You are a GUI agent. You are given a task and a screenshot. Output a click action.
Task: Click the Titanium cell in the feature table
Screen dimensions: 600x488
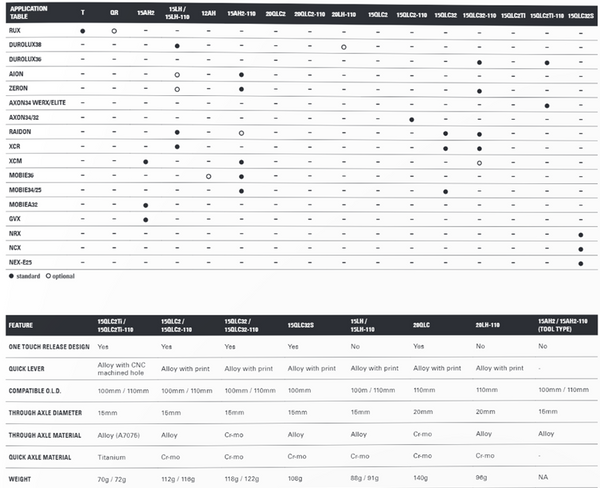112,454
